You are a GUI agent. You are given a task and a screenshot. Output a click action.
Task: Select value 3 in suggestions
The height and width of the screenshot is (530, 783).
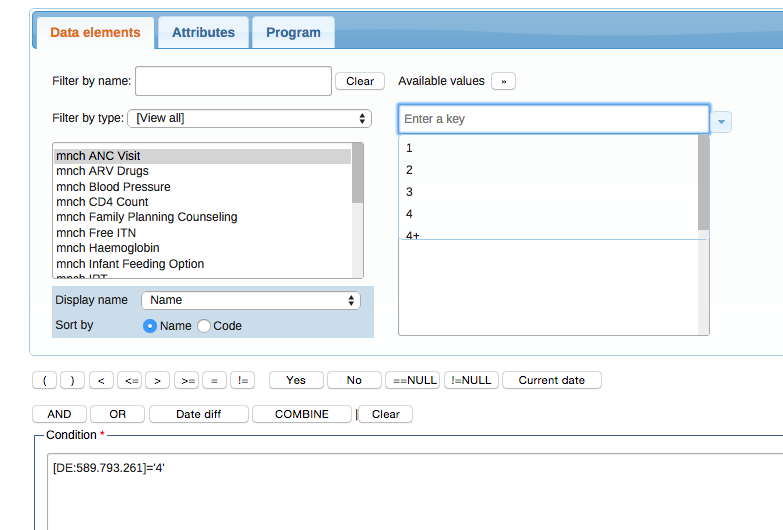(548, 192)
